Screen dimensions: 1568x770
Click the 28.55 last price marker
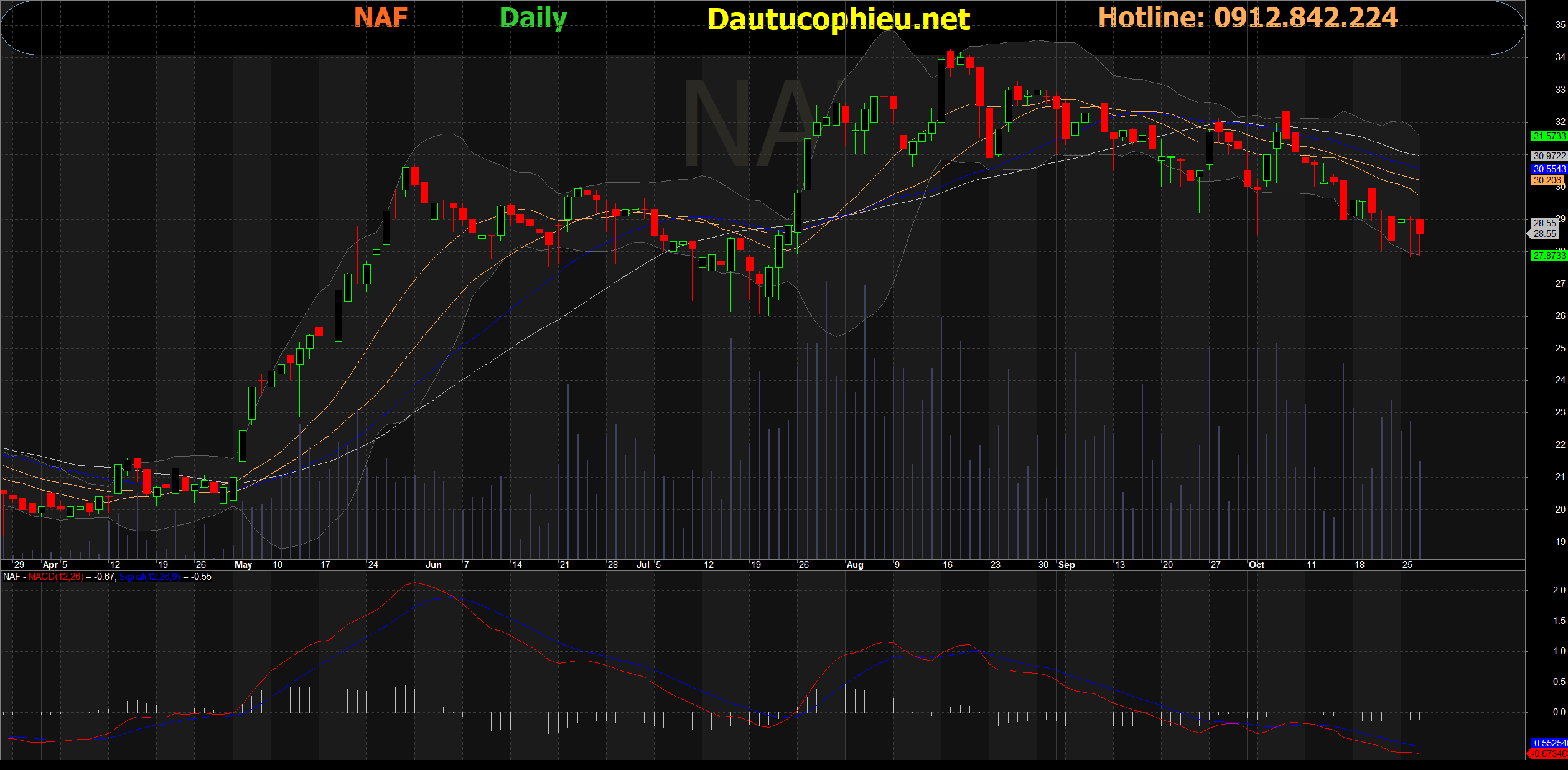[1544, 234]
